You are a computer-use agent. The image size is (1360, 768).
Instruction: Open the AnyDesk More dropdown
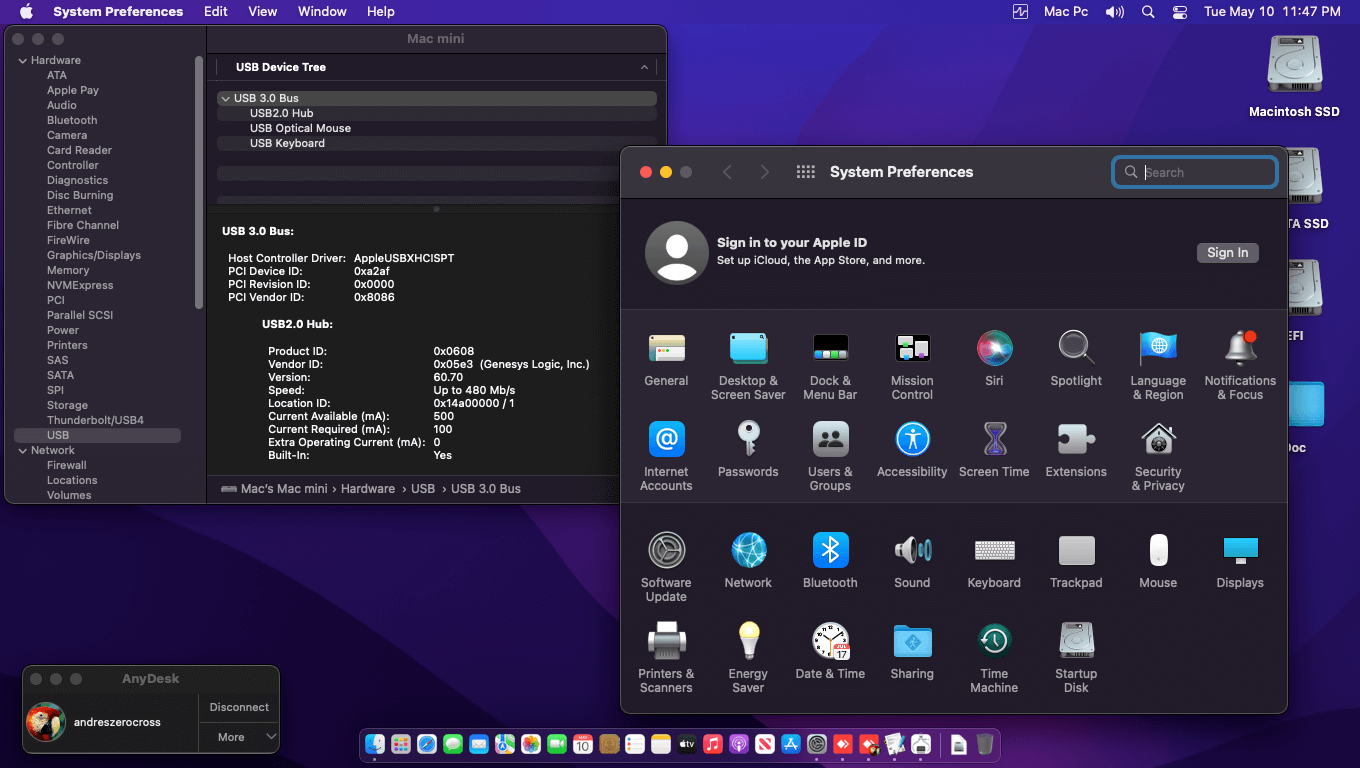coord(239,737)
